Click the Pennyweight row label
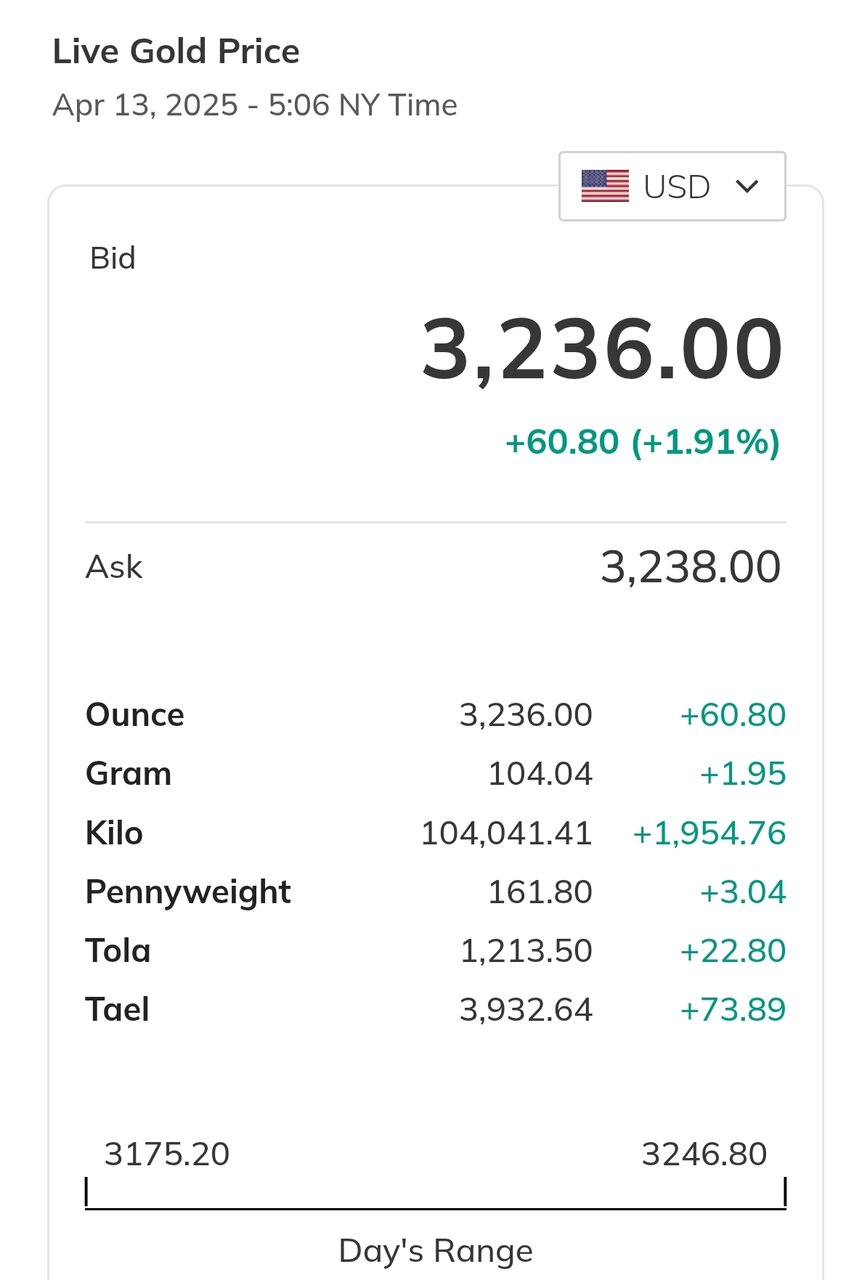This screenshot has width=862, height=1280. (188, 892)
